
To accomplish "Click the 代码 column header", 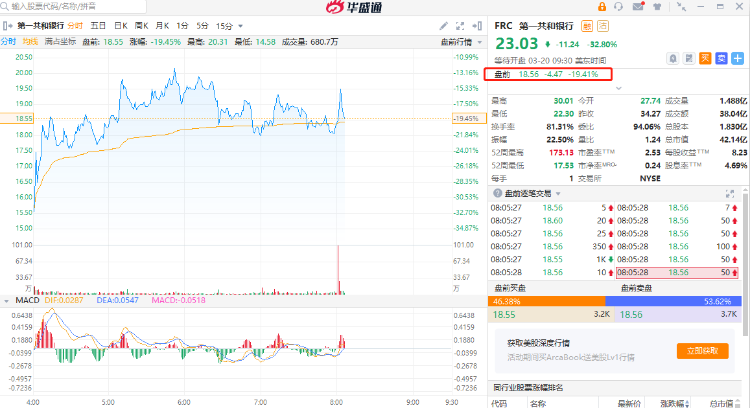I will [x=499, y=404].
